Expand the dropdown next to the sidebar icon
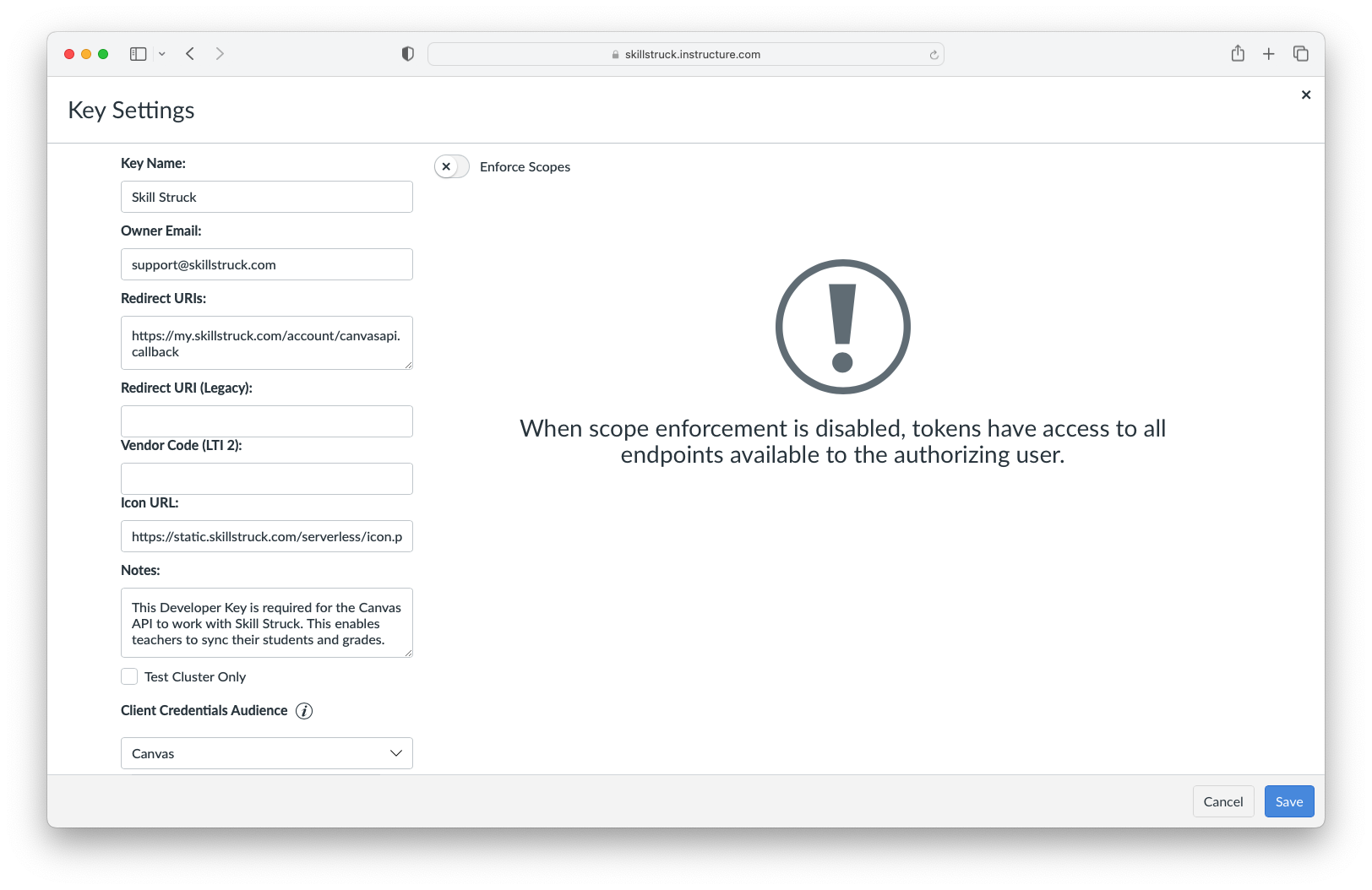 161,53
